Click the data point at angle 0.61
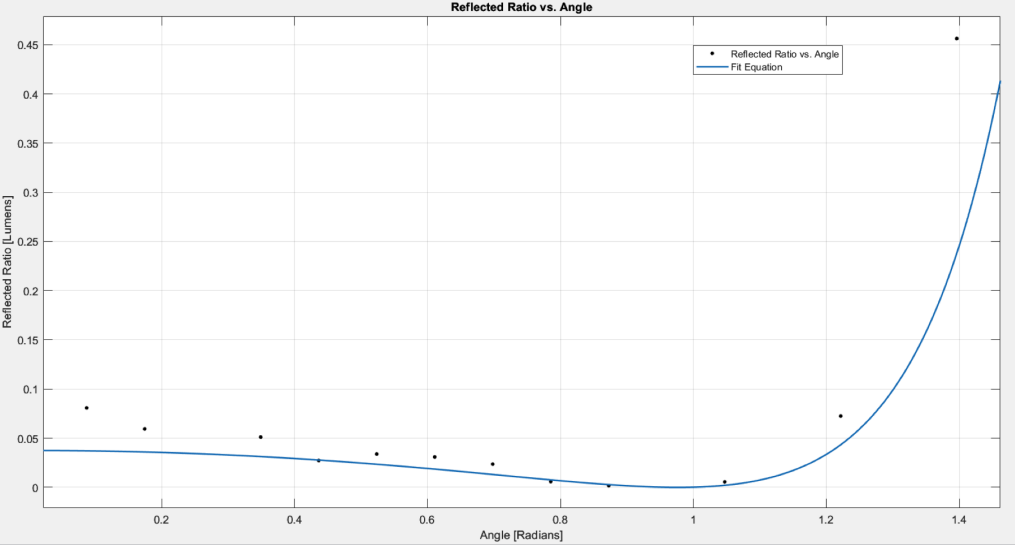 click(x=435, y=457)
